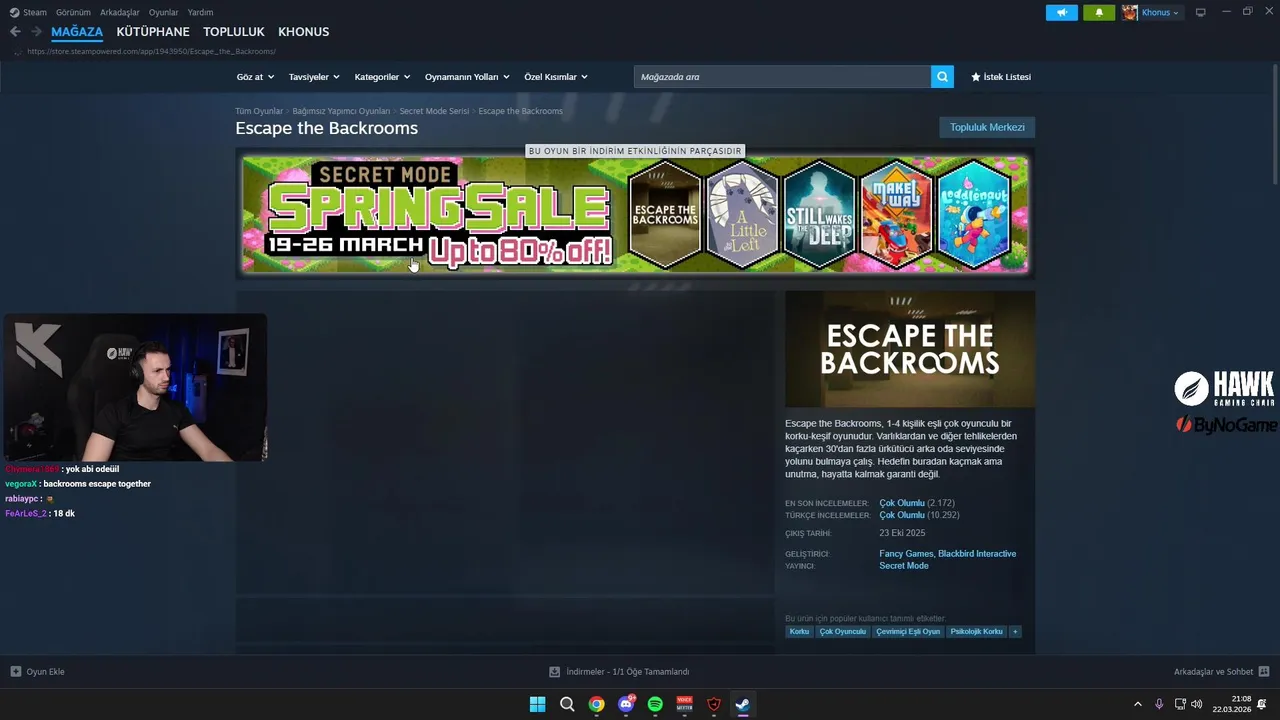Click the Escape the Backrooms header image
The height and width of the screenshot is (720, 1280).
click(x=910, y=349)
